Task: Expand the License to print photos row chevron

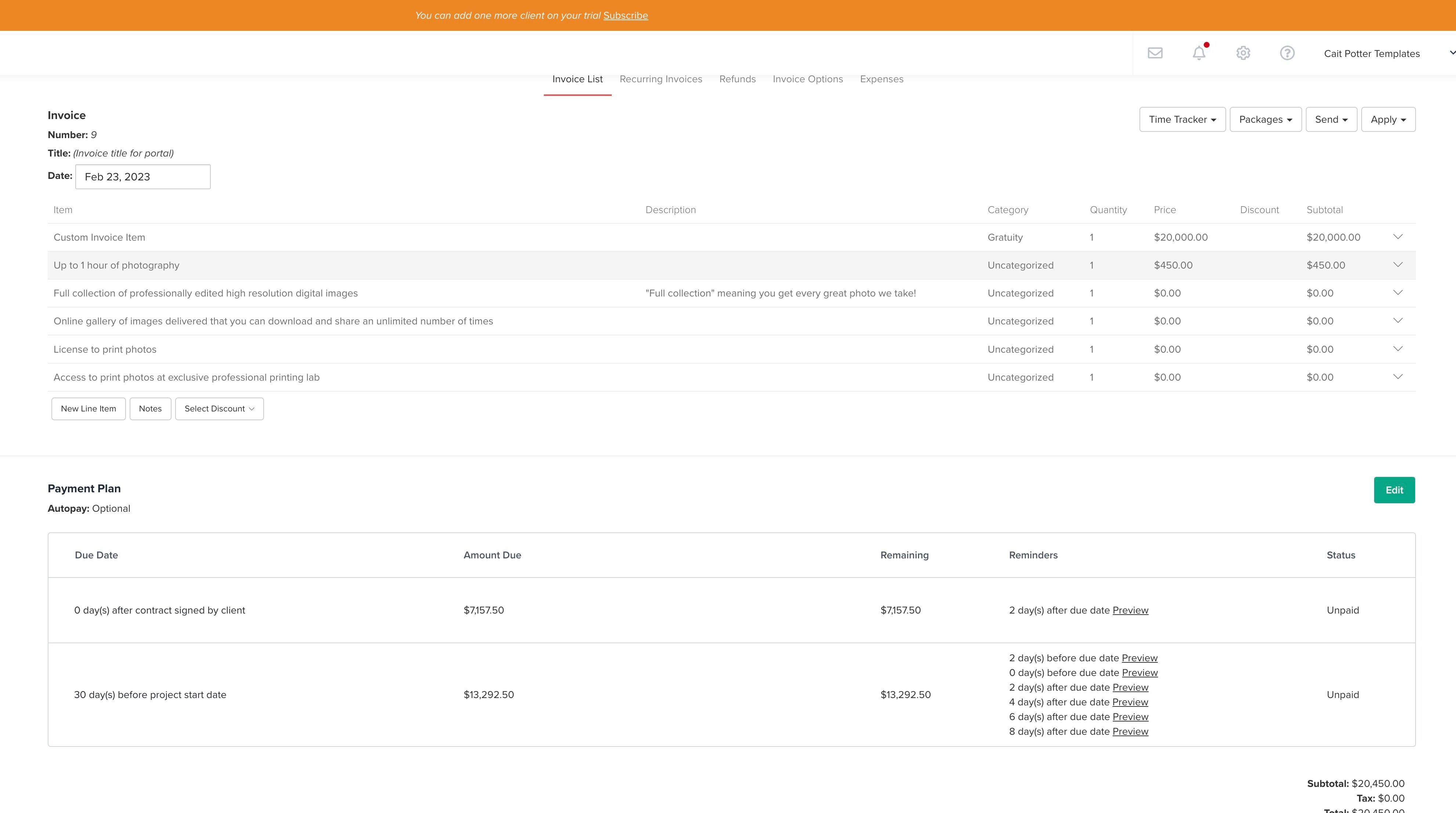Action: 1398,349
